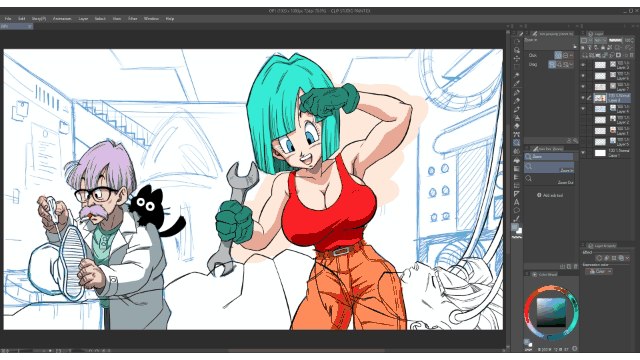Open the Animation menu

[62, 19]
